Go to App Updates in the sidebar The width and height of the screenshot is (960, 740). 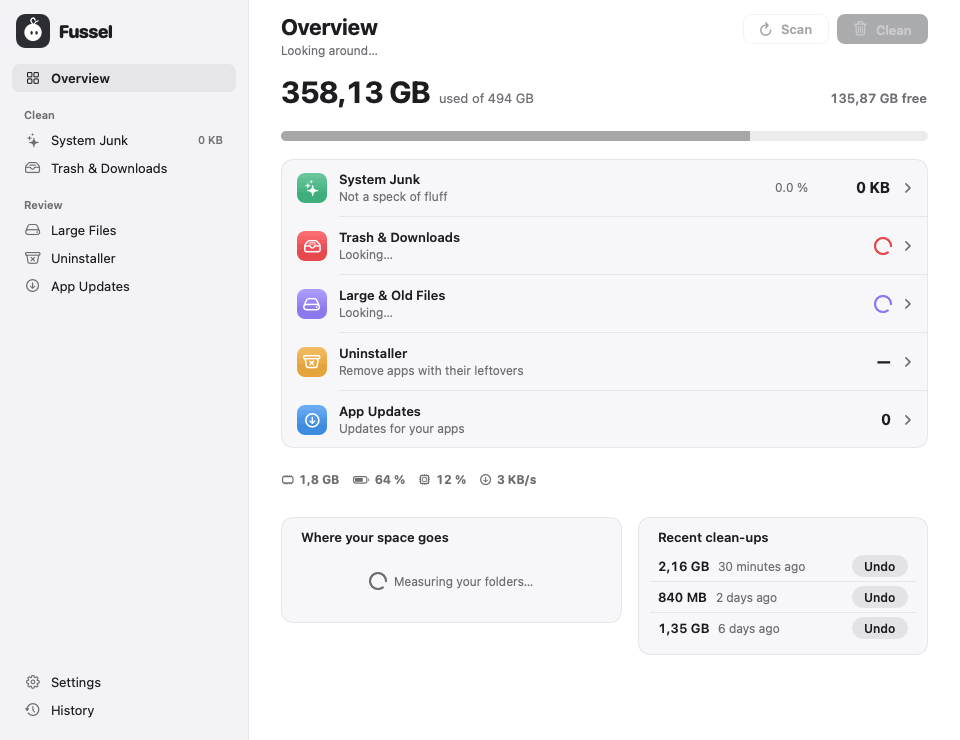click(124, 286)
